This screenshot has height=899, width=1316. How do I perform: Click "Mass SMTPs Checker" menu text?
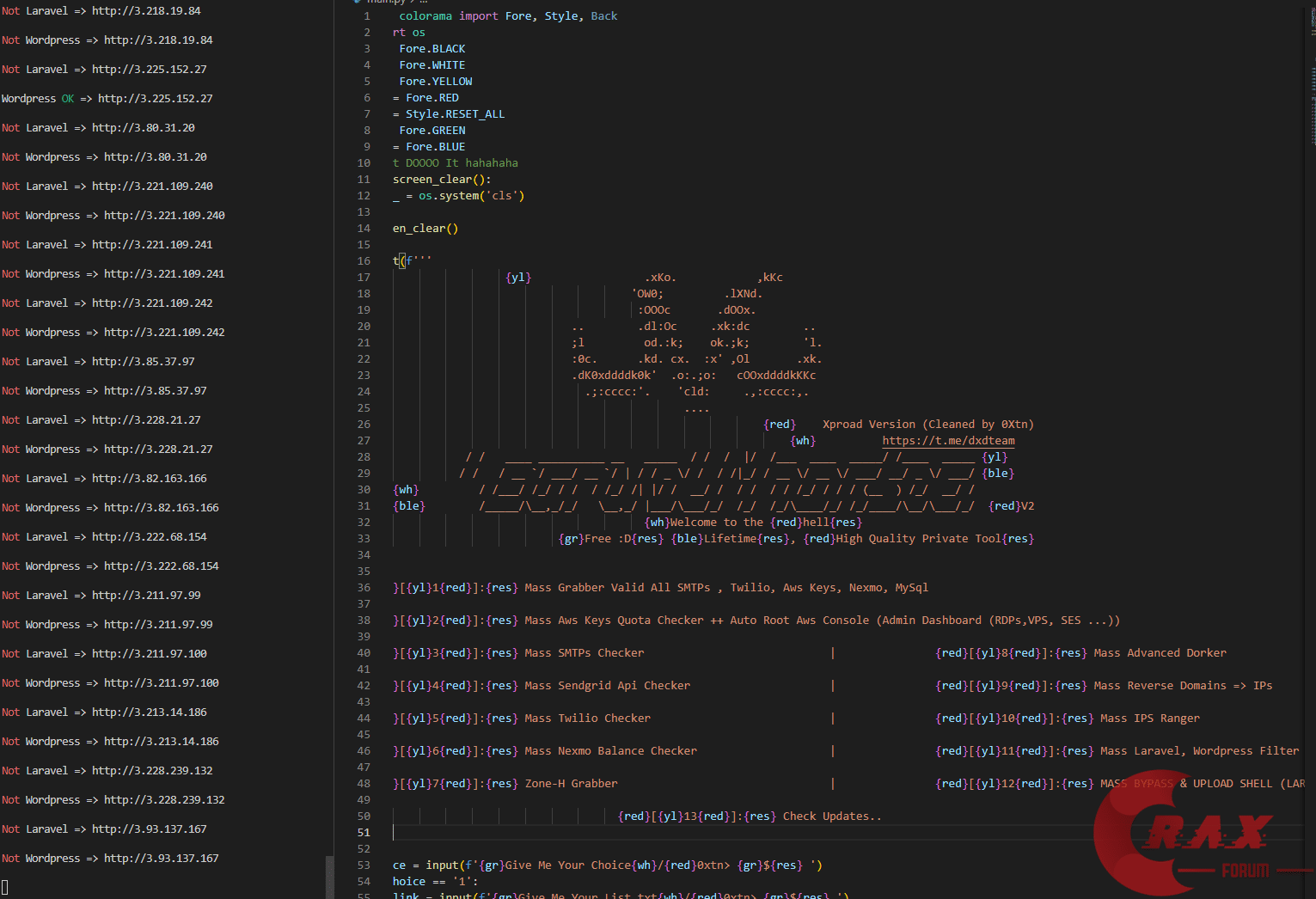(x=585, y=653)
